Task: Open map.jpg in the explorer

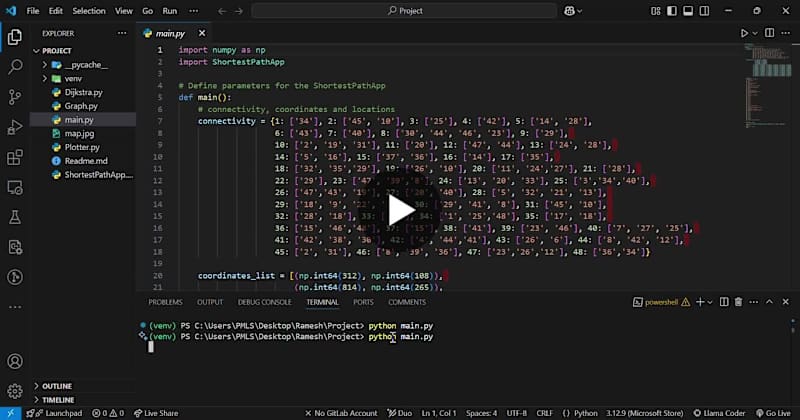Action: tap(79, 134)
